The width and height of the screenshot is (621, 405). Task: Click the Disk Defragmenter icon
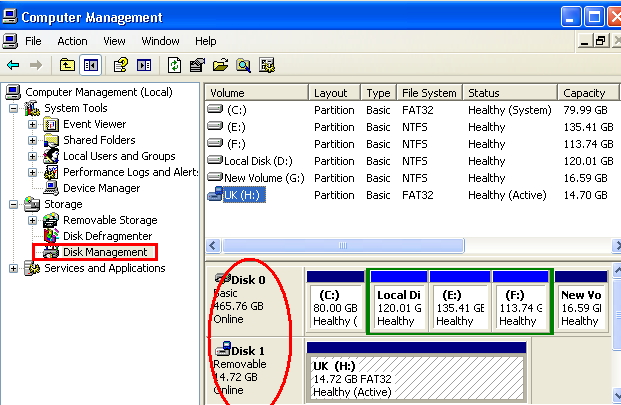tap(51, 236)
